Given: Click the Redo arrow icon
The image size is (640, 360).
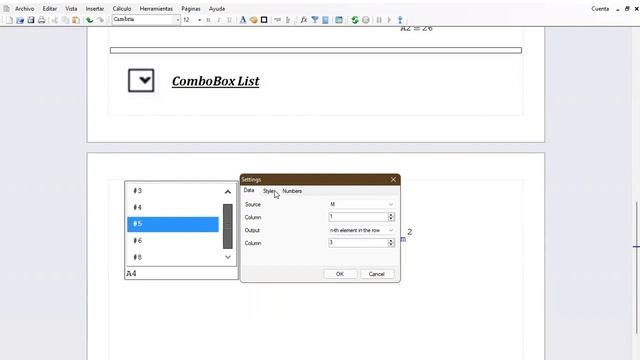Looking at the screenshot, I should pos(100,20).
